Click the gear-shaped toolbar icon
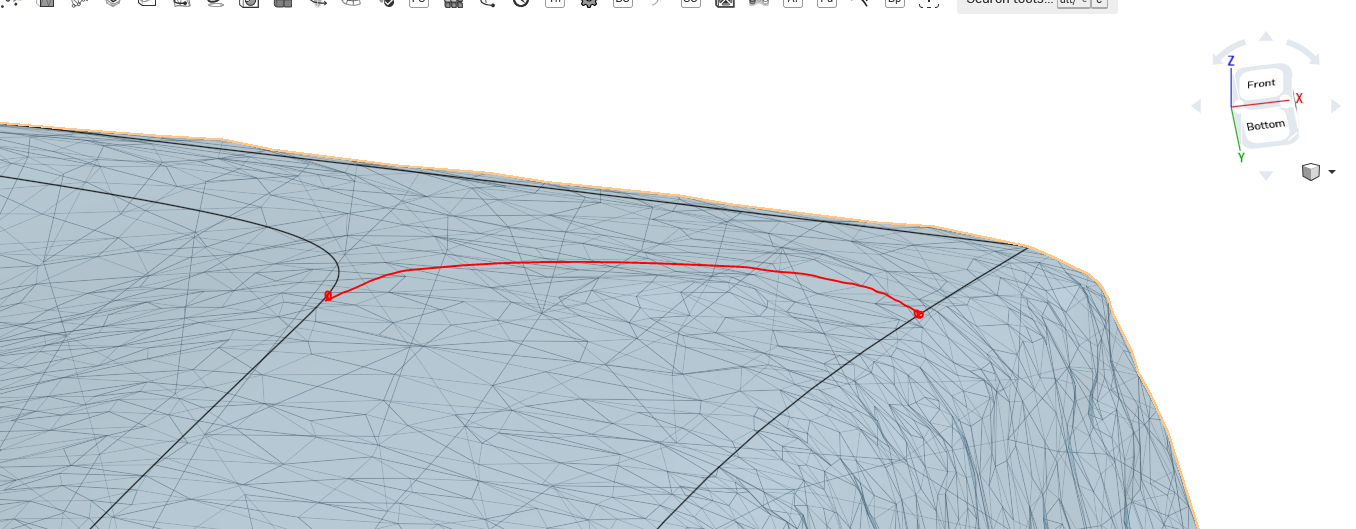Screen dimensions: 1356x529 coord(588,3)
